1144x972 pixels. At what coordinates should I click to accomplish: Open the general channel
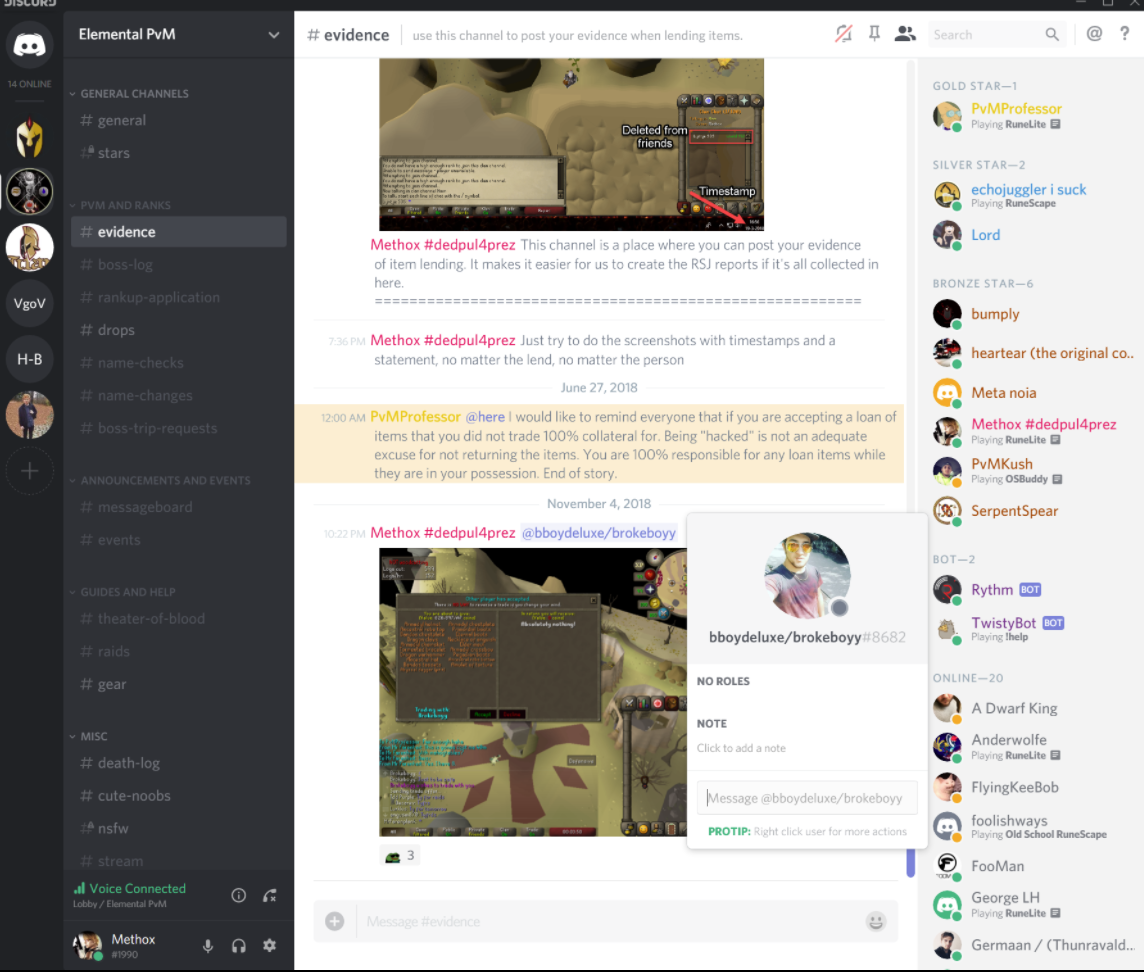point(179,120)
